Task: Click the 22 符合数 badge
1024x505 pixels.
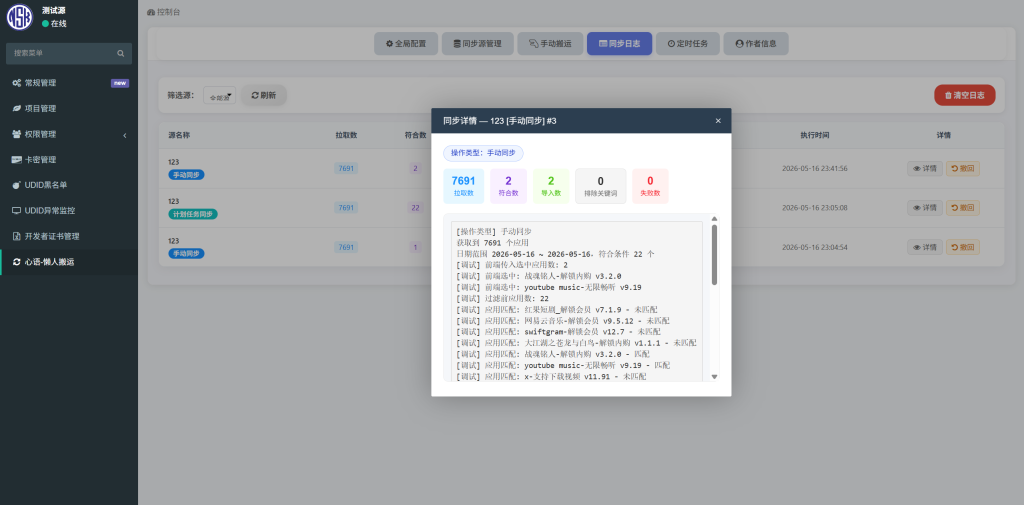Action: 415,208
